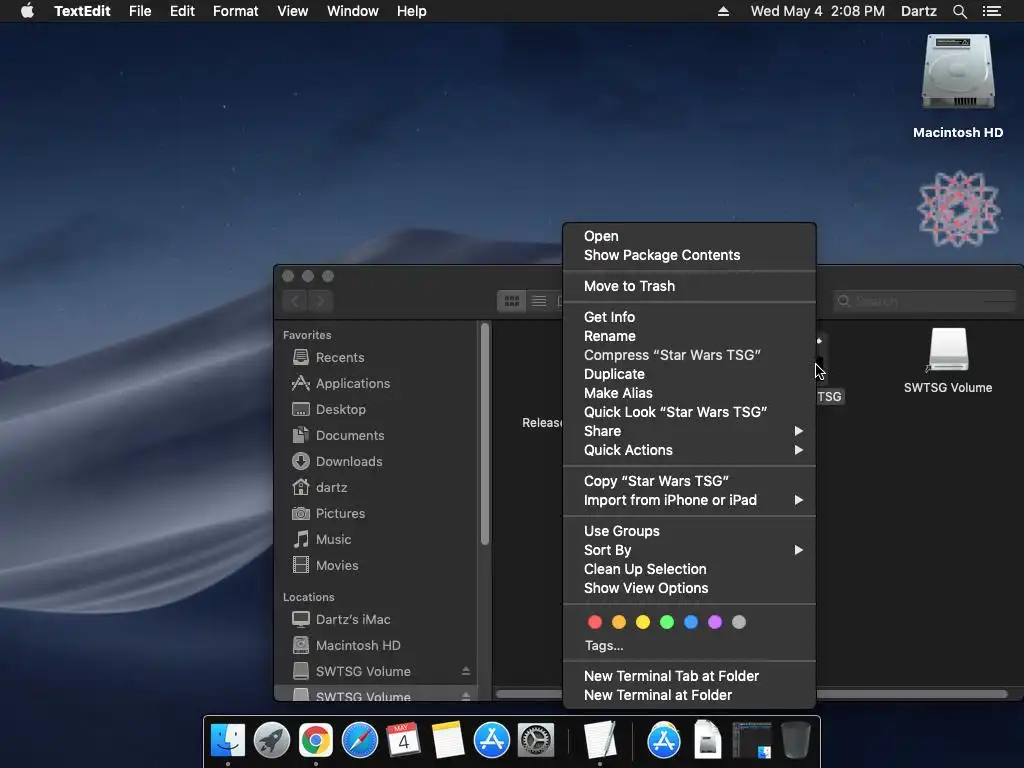This screenshot has width=1024, height=768.
Task: Select Macintosh HD in Finder sidebar
Action: pyautogui.click(x=358, y=645)
